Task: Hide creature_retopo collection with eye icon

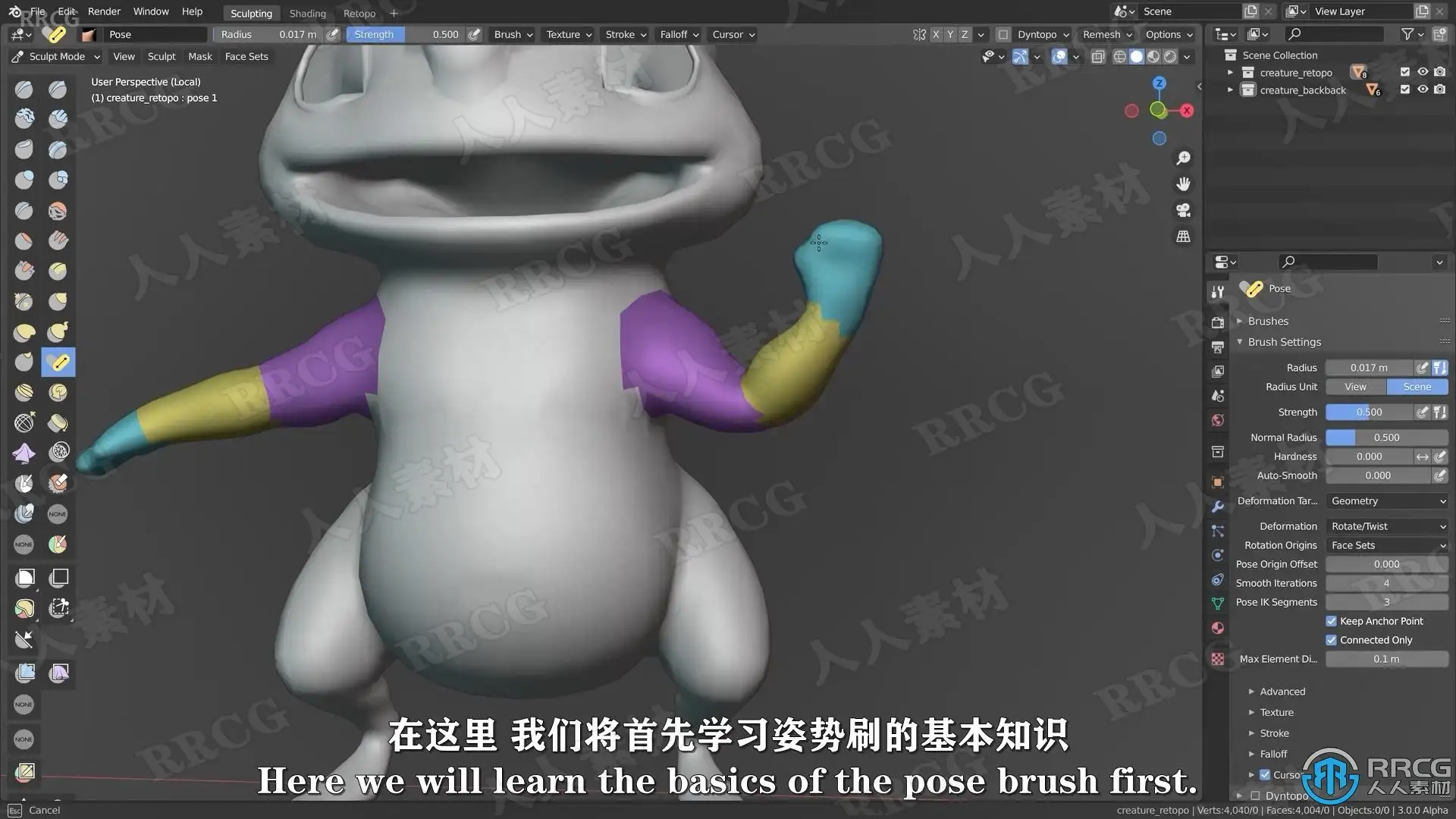Action: click(1423, 72)
